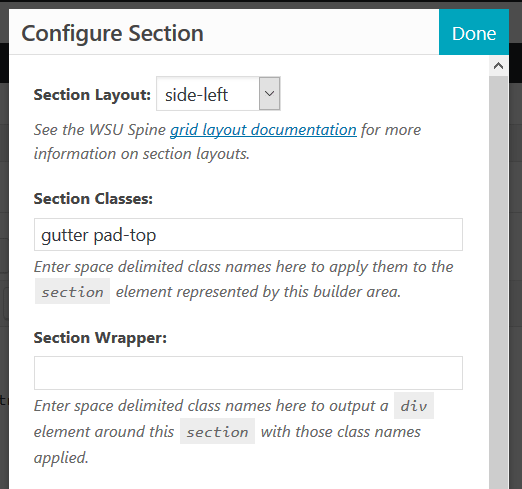Click the "Section Classes:" label
Image resolution: width=522 pixels, height=489 pixels.
93,199
